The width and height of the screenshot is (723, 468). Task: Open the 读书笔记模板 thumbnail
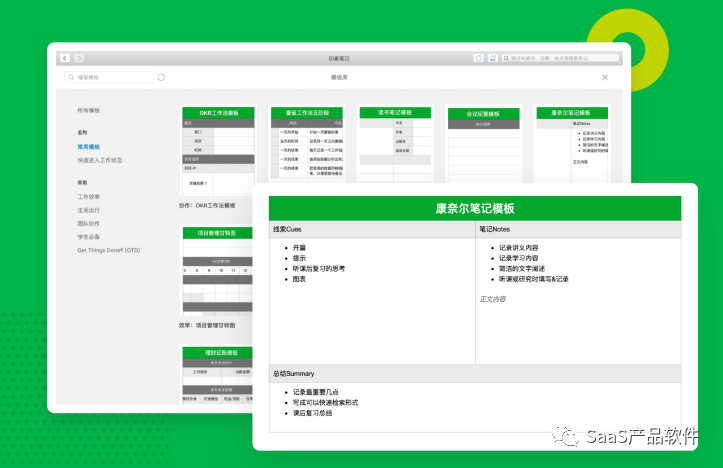pos(395,143)
